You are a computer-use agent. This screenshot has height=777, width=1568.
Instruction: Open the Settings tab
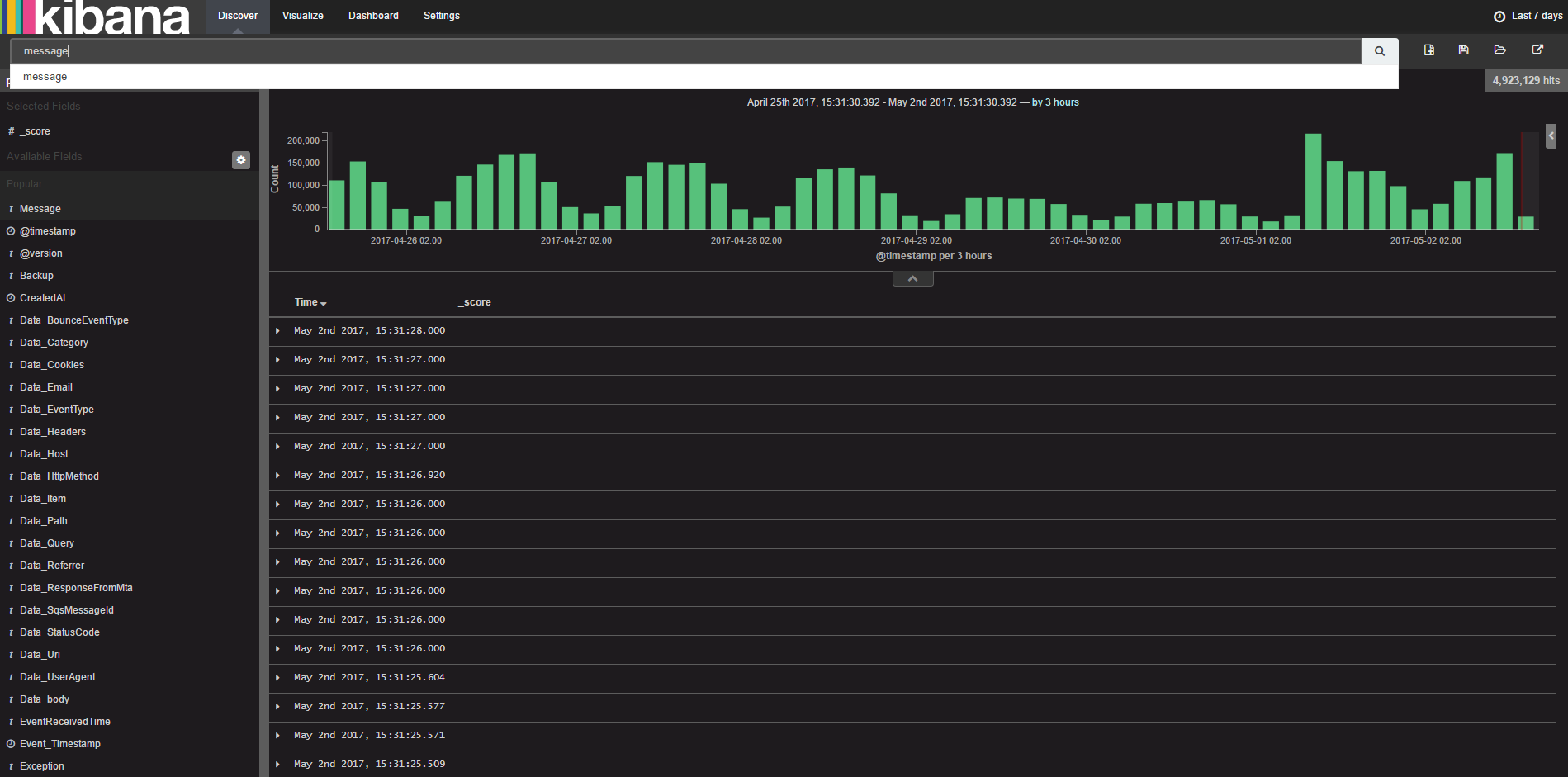point(442,17)
